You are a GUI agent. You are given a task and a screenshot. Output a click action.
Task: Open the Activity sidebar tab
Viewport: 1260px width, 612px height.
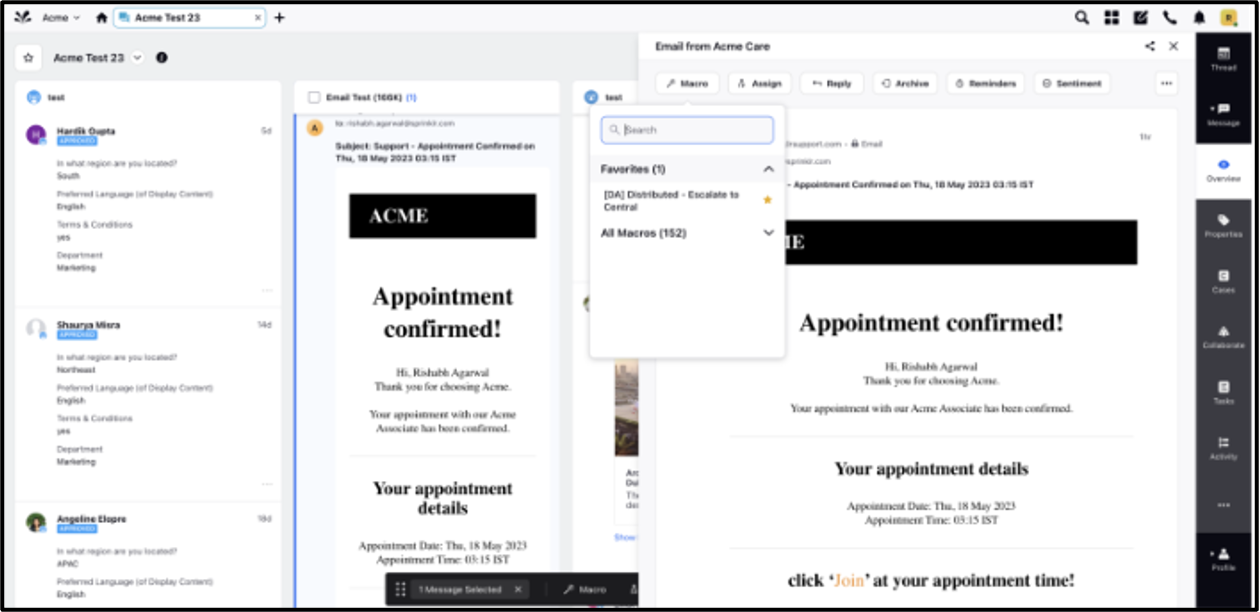coord(1223,448)
